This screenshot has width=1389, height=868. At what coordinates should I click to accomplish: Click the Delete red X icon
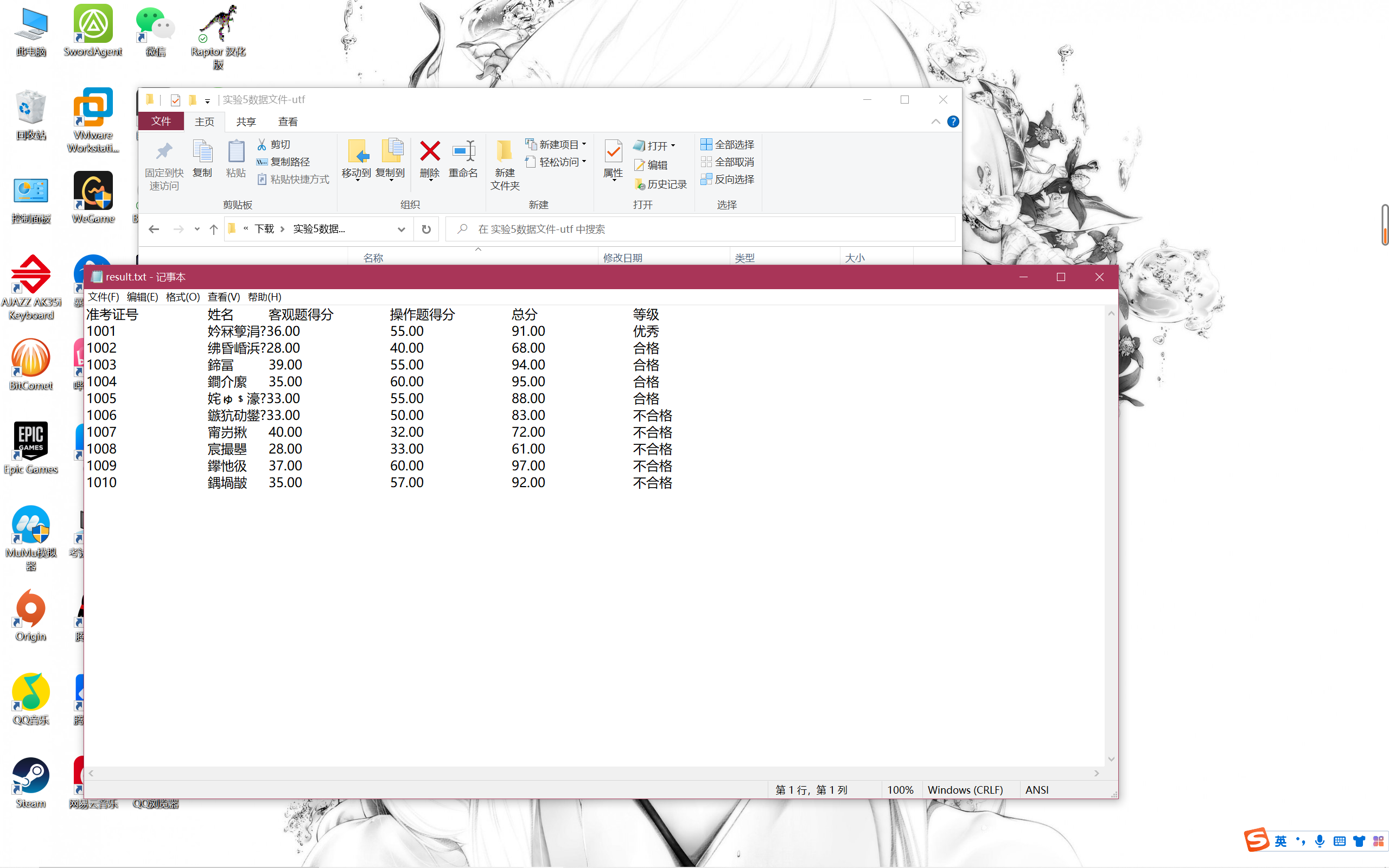pos(429,152)
